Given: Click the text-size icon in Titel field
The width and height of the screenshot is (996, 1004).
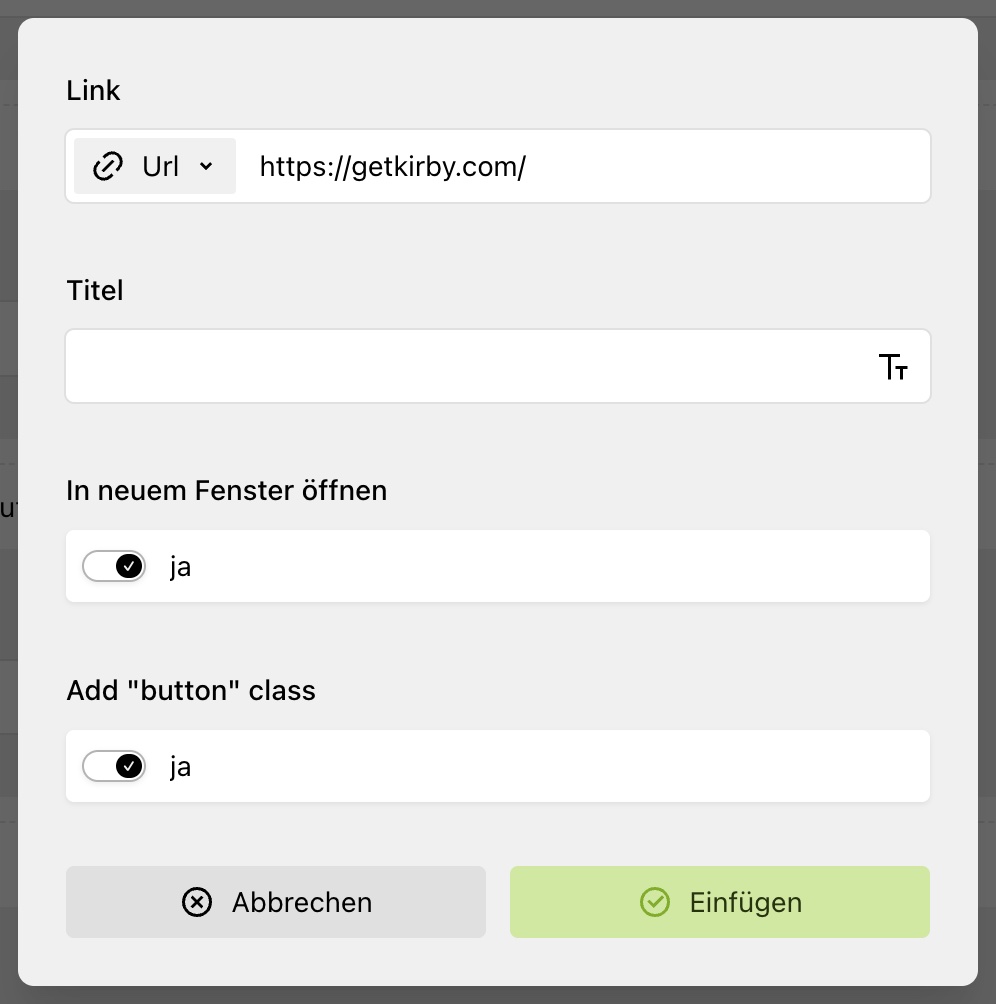Looking at the screenshot, I should click(894, 367).
